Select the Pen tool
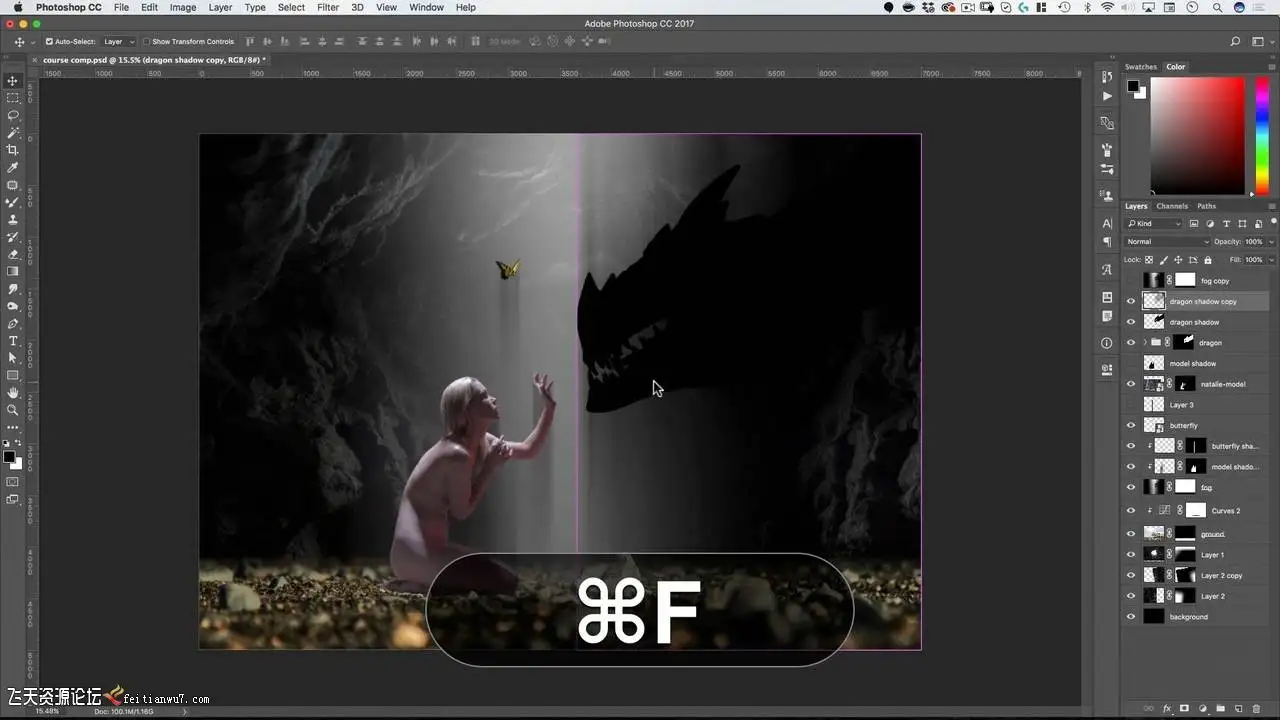Screen dimensions: 1280x720 (13, 323)
